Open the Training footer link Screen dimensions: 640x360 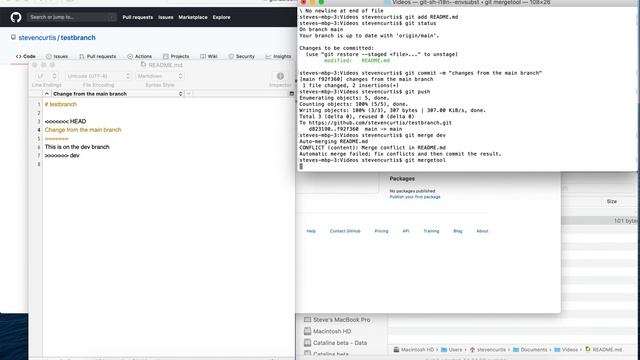[431, 231]
